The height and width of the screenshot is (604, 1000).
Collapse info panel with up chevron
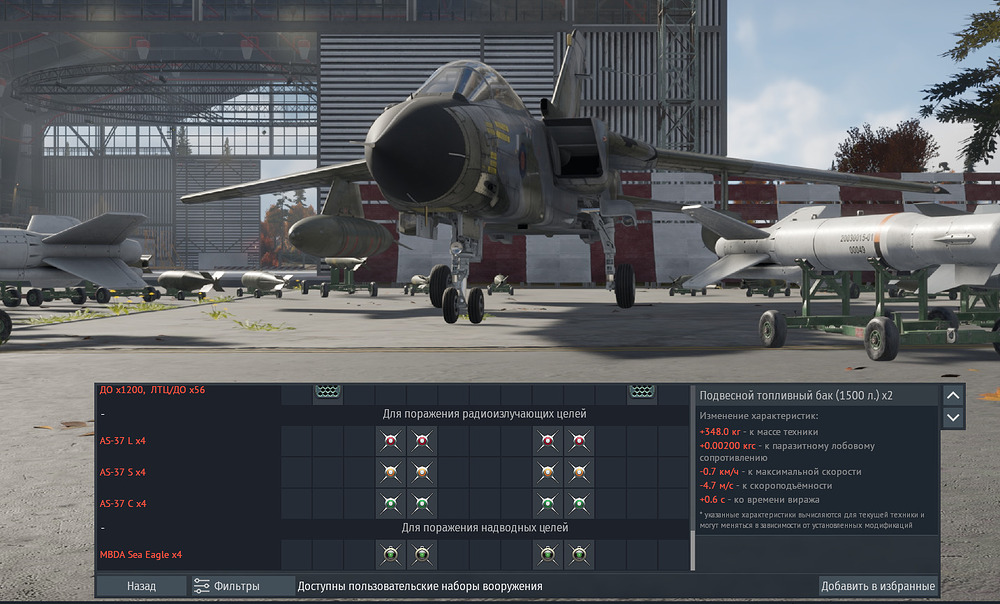coord(953,395)
